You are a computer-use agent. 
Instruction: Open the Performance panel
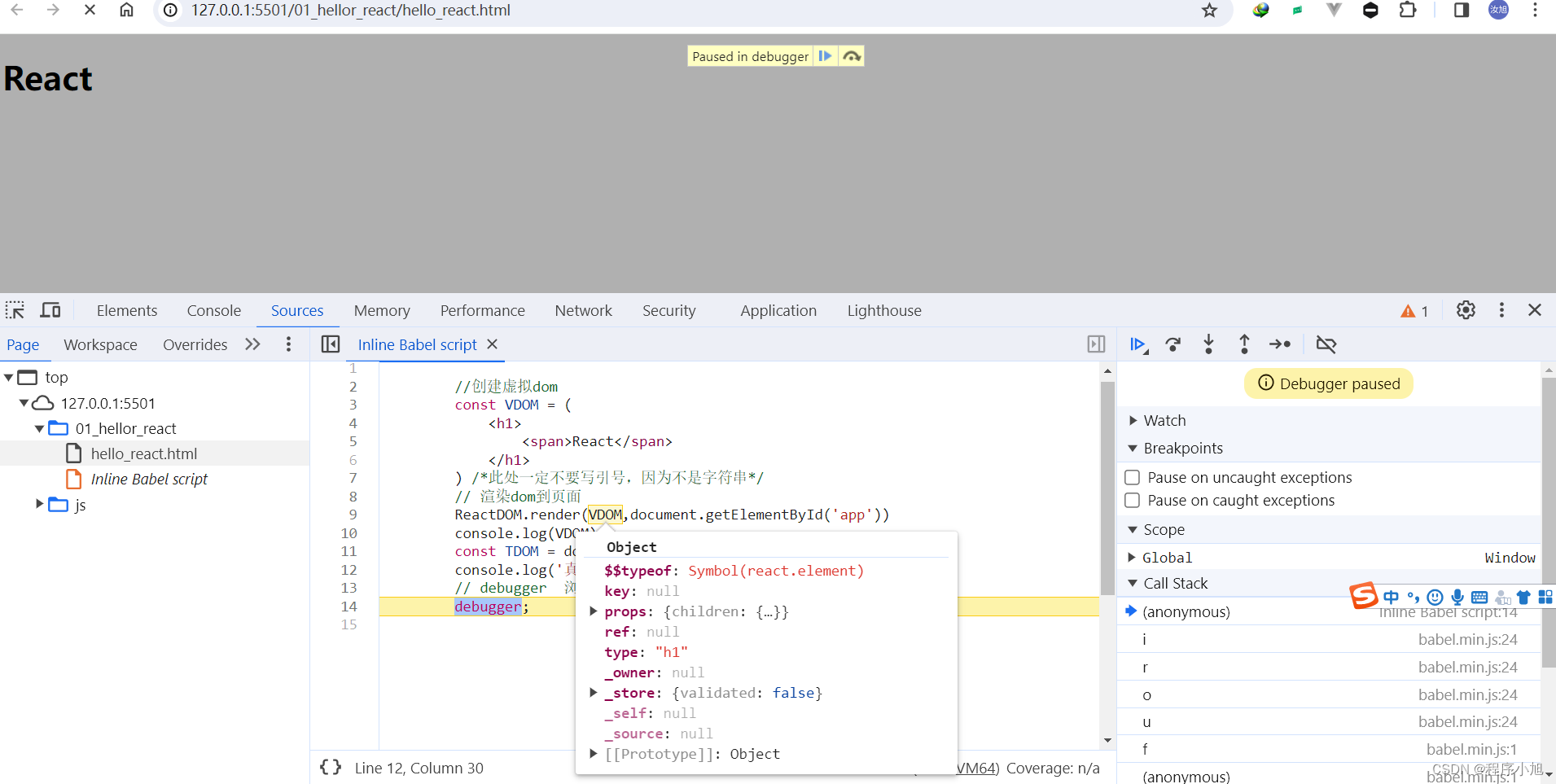tap(483, 310)
